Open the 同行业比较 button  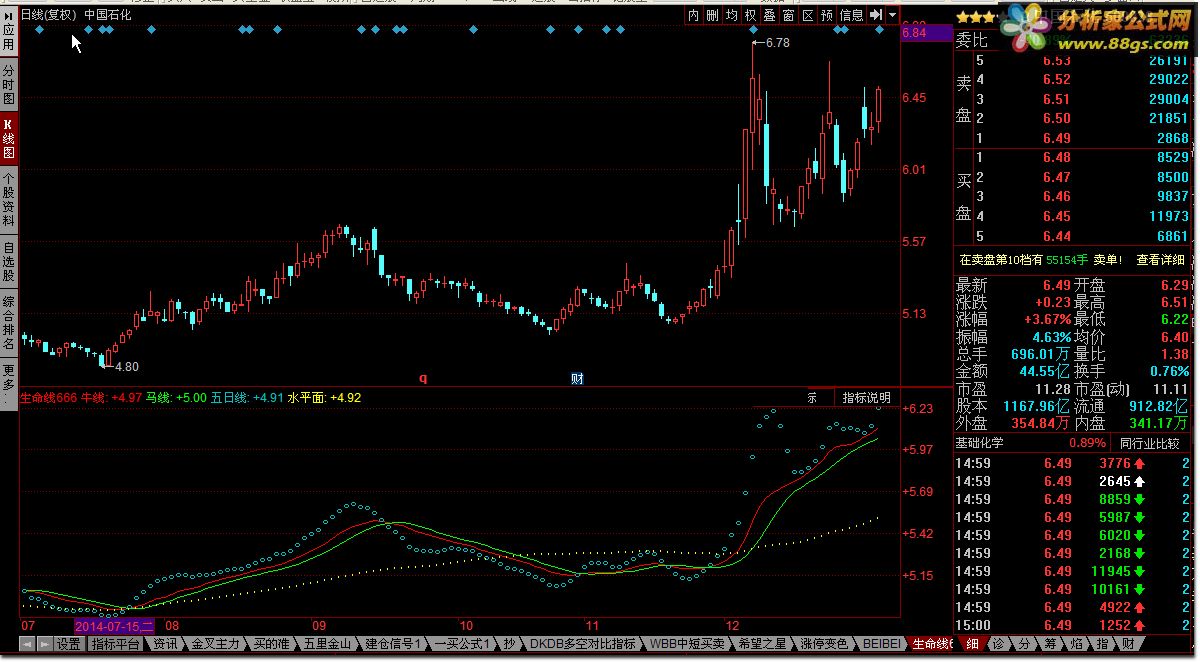1149,443
